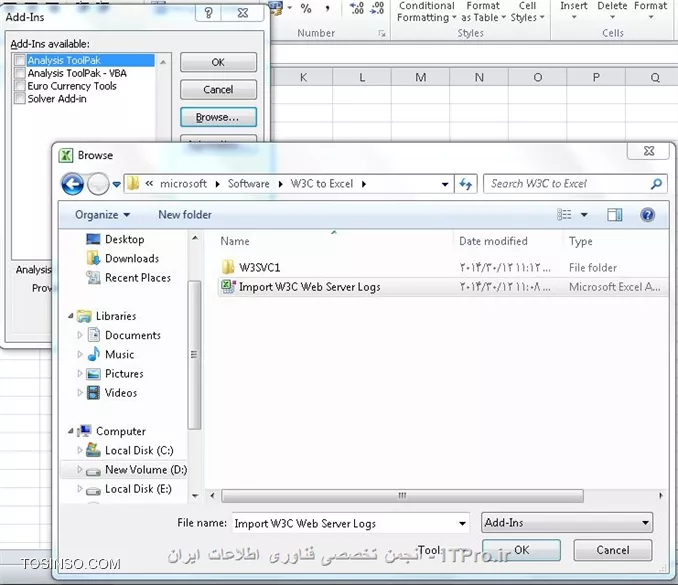Collapse the Computer tree node

[70, 431]
